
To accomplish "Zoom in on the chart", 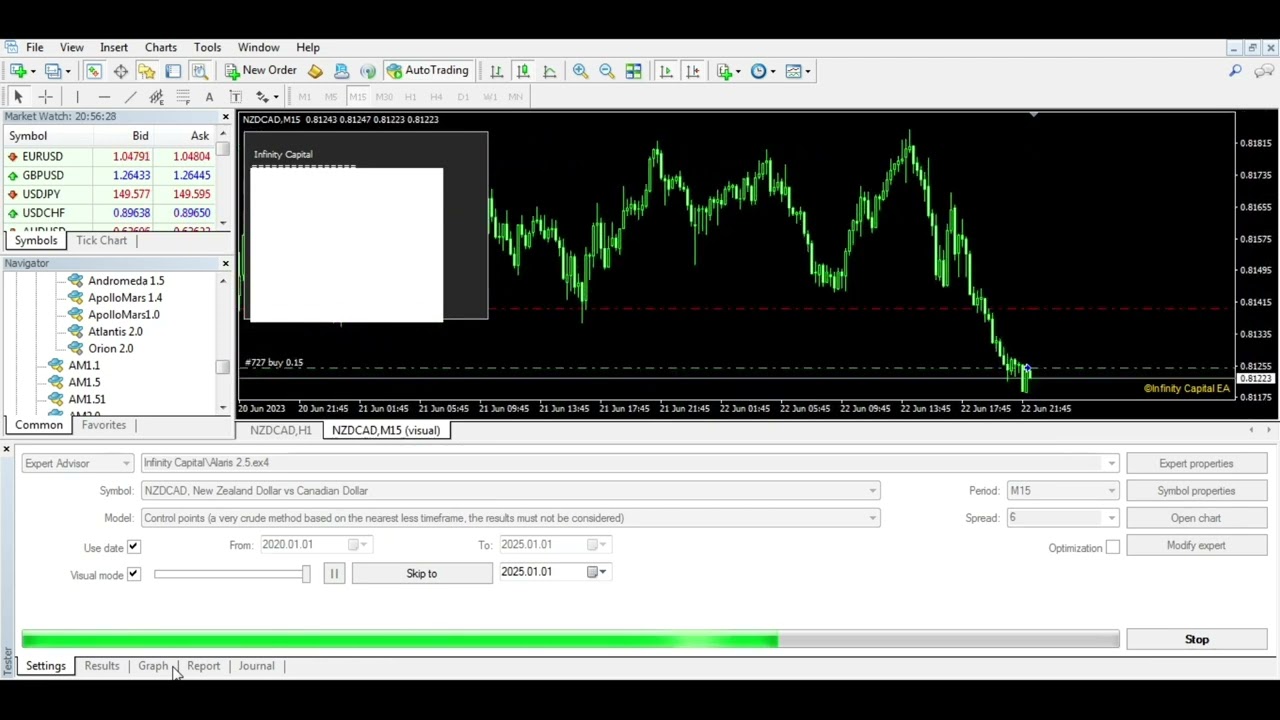I will coord(580,71).
